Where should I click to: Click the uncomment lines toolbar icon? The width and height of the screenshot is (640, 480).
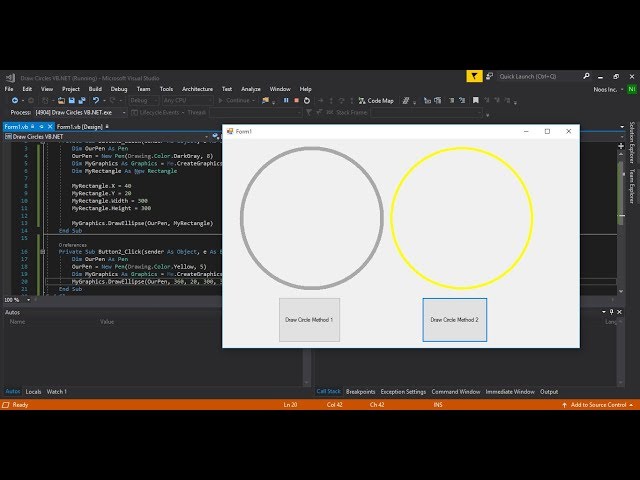[462, 100]
